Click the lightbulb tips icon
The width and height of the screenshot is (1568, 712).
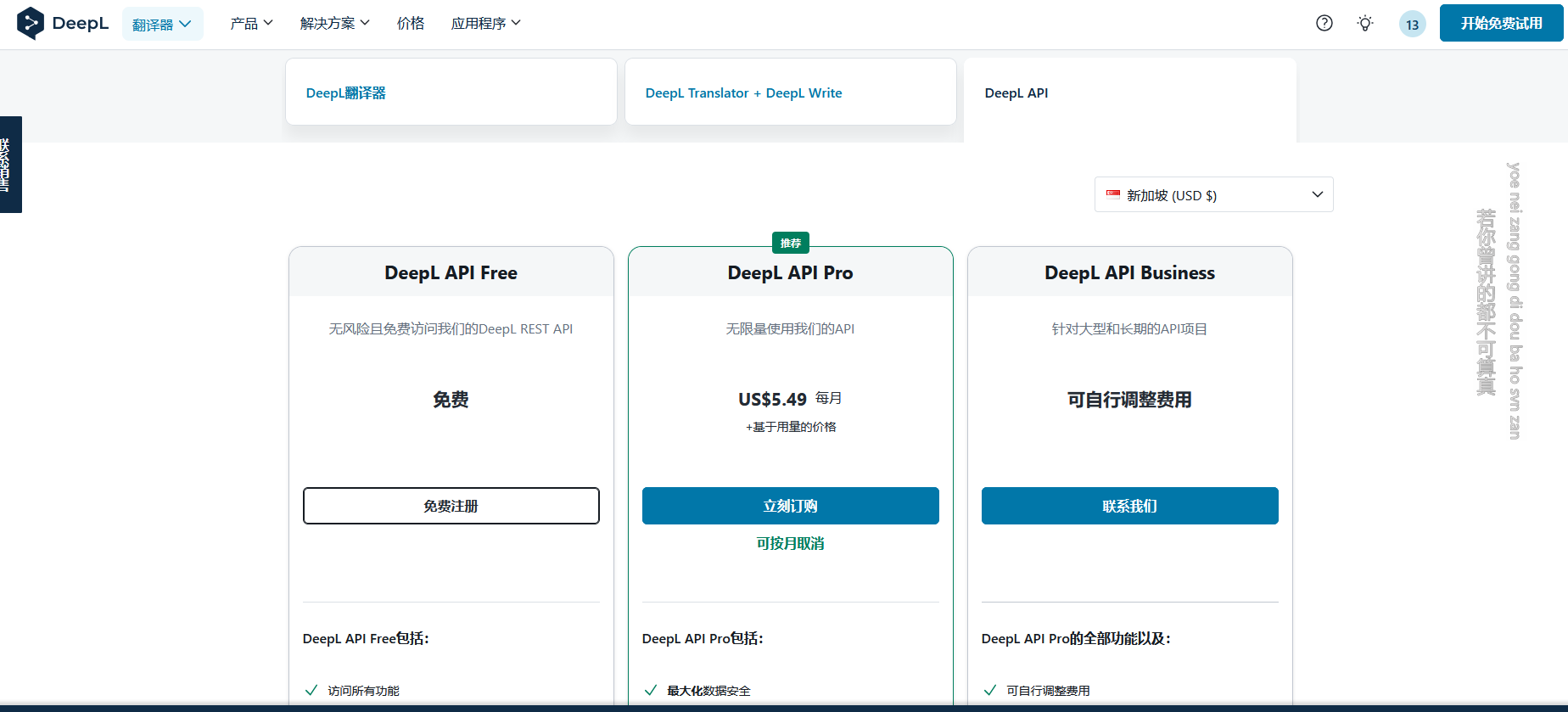click(1364, 24)
